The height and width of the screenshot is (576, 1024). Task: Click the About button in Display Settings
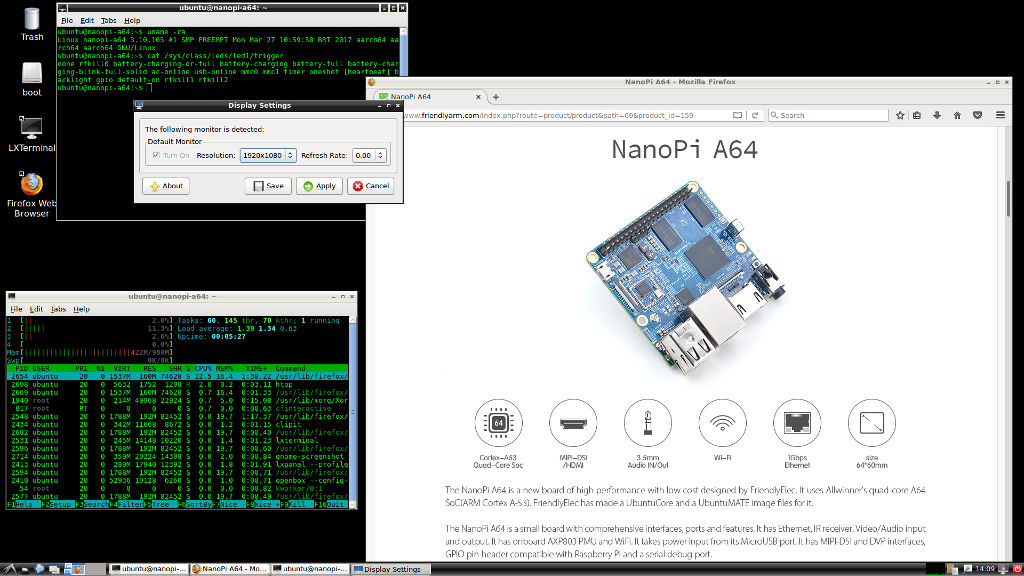[x=166, y=186]
